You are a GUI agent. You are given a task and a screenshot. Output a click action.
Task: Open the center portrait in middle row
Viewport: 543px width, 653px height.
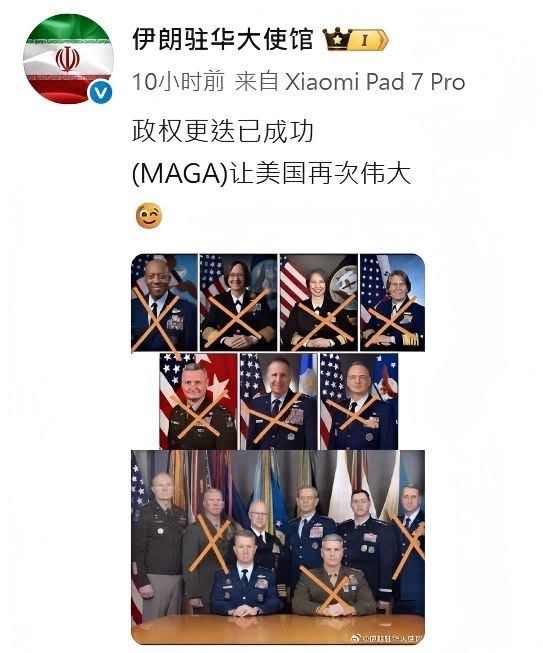click(279, 401)
